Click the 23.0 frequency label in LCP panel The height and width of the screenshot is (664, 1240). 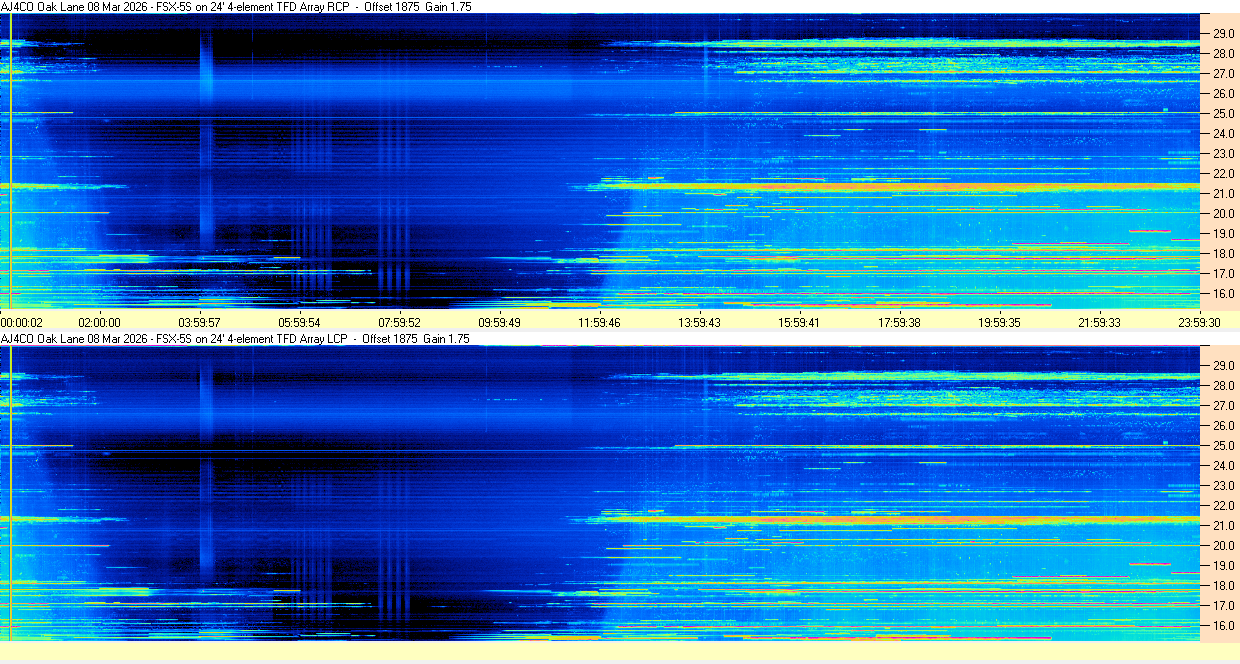[1223, 486]
